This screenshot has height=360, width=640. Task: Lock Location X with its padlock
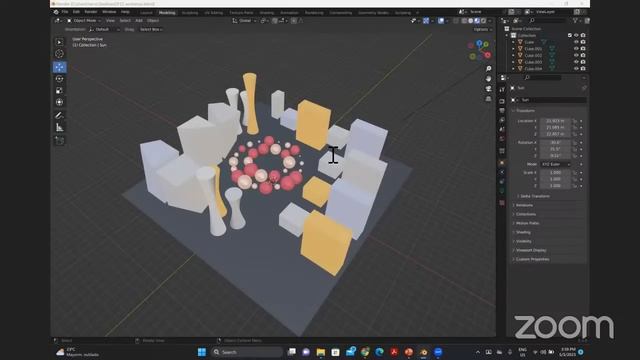575,121
